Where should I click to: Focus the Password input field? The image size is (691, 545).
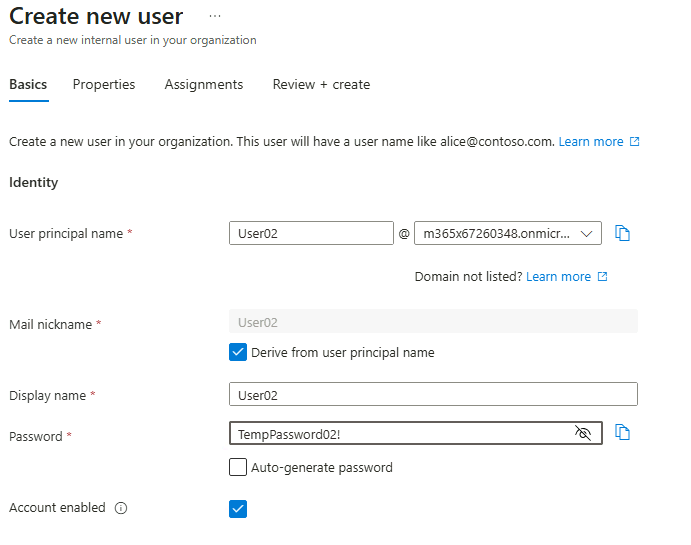416,433
